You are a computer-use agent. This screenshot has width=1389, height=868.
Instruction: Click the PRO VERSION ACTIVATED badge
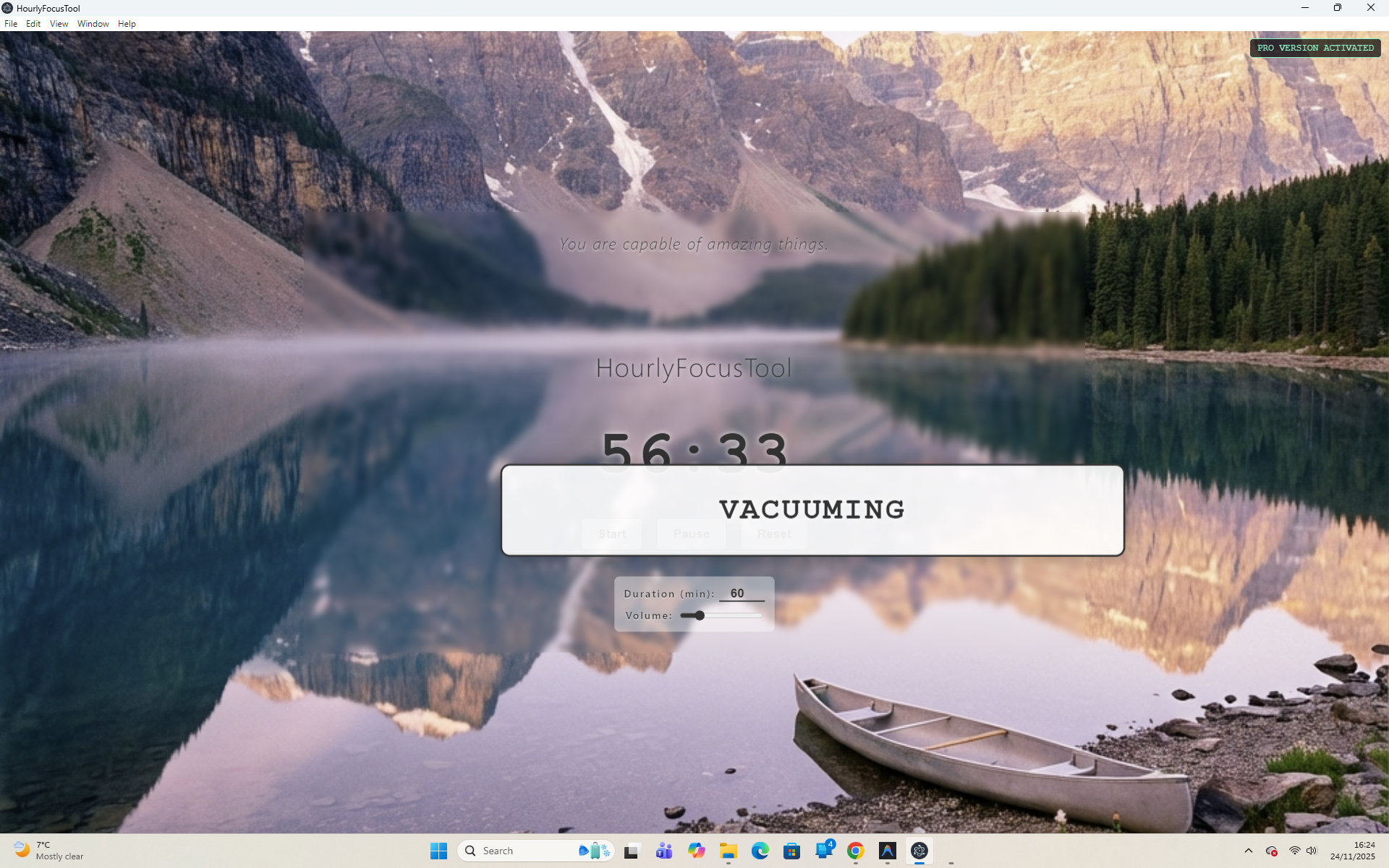[1314, 48]
